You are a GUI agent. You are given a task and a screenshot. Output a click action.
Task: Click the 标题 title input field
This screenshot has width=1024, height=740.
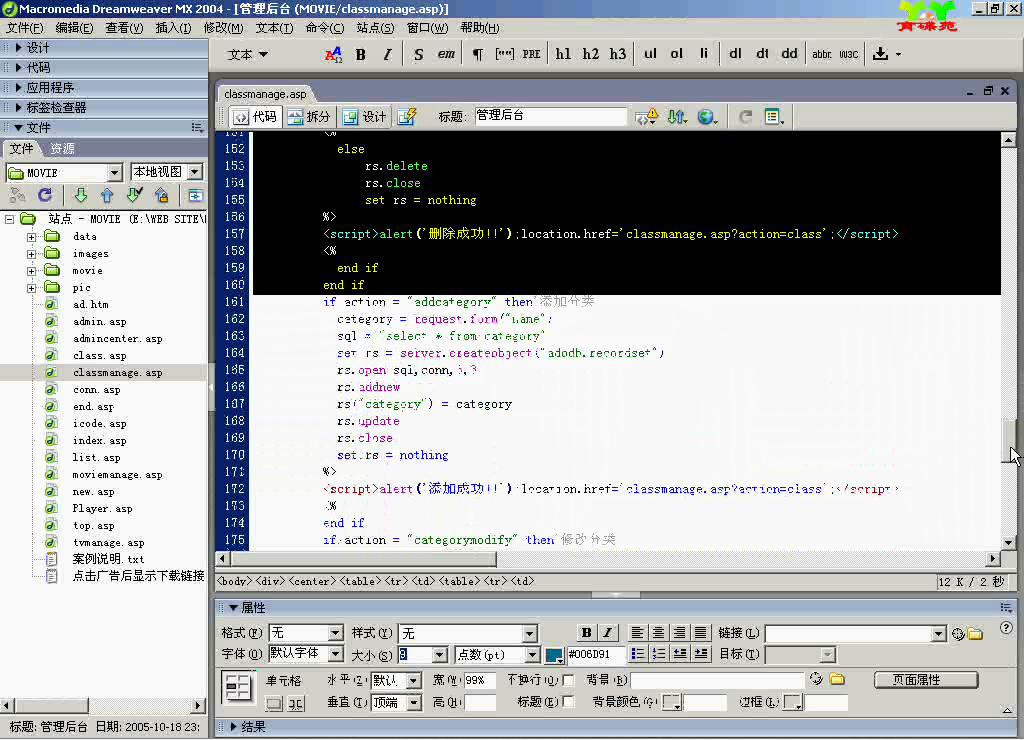tap(550, 116)
